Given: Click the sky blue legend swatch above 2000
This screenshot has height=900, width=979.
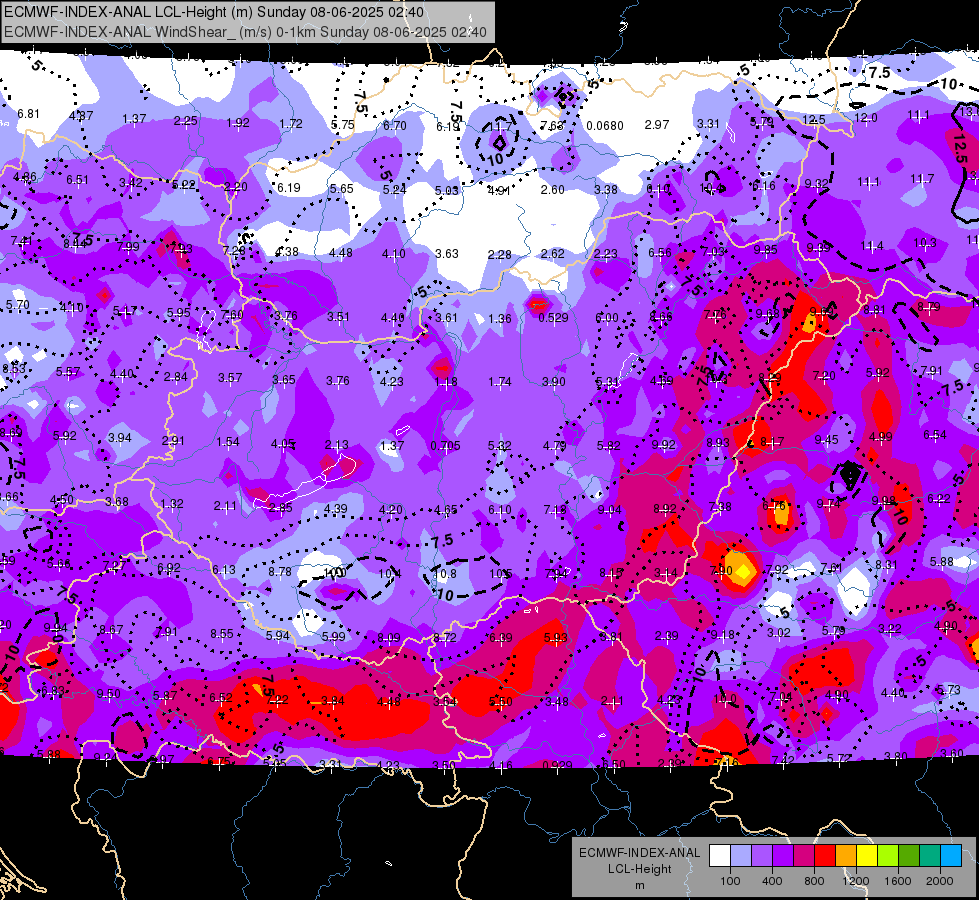Looking at the screenshot, I should tap(951, 856).
